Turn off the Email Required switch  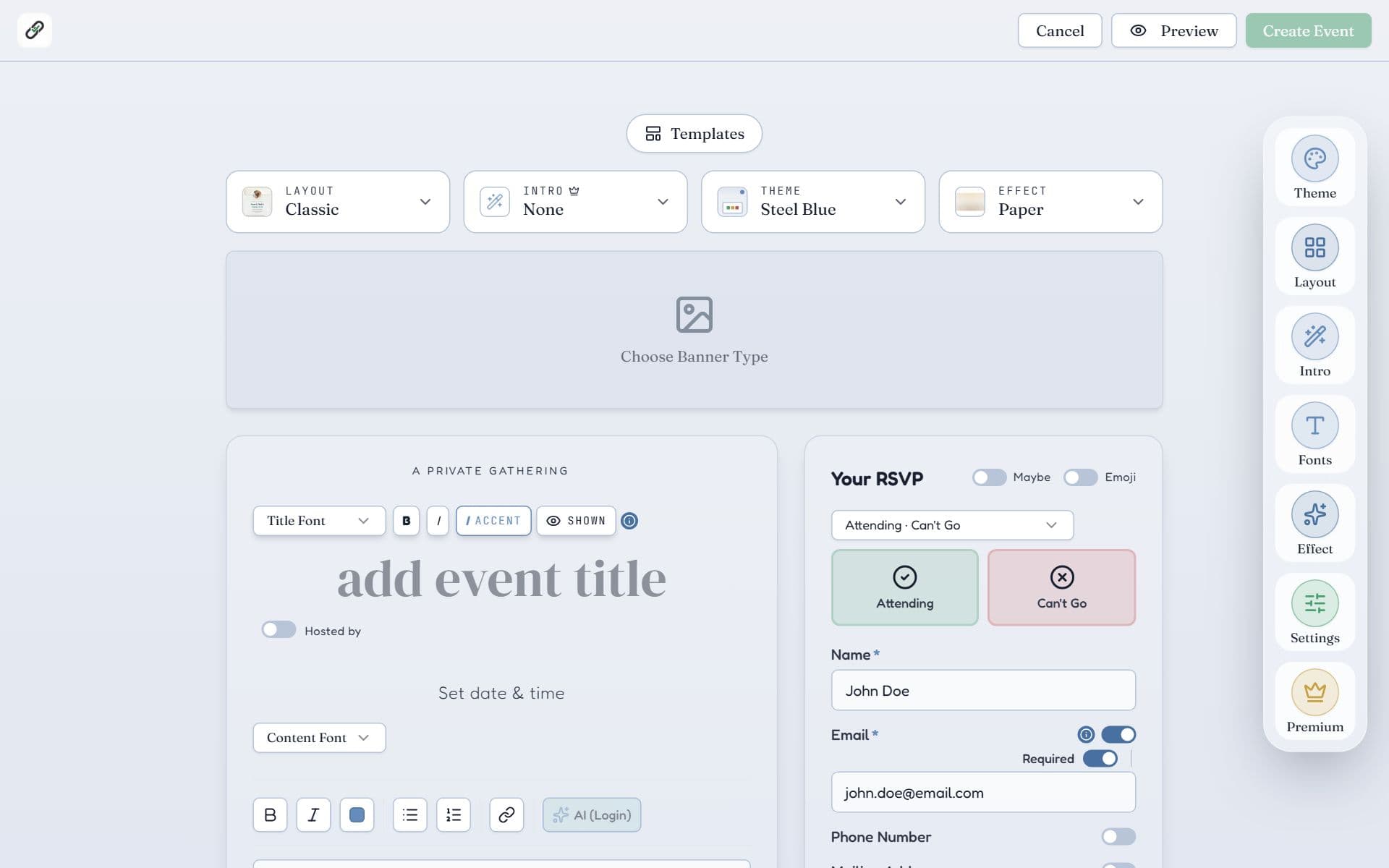[x=1100, y=759]
